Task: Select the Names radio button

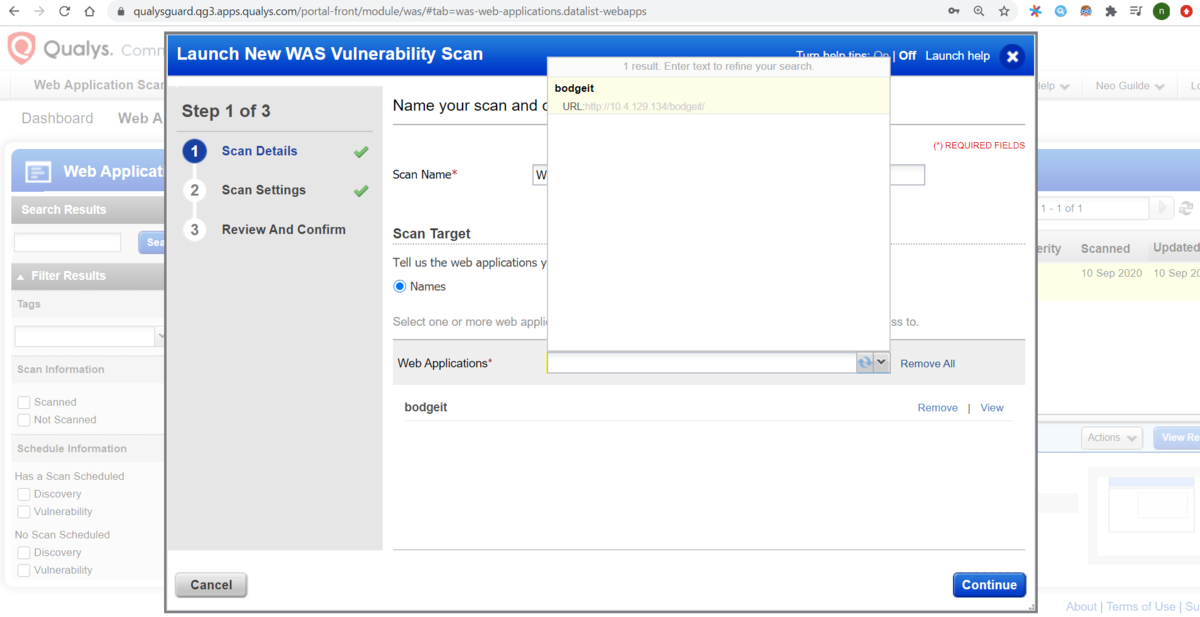Action: tap(400, 286)
